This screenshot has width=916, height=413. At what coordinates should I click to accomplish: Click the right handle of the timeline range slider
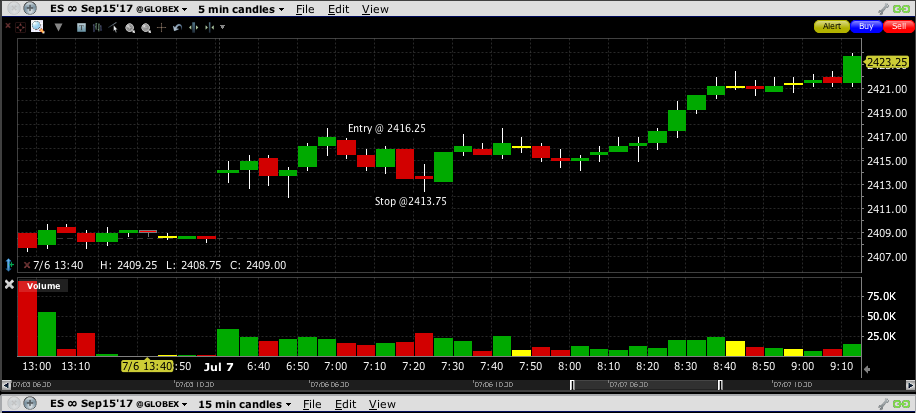click(720, 385)
